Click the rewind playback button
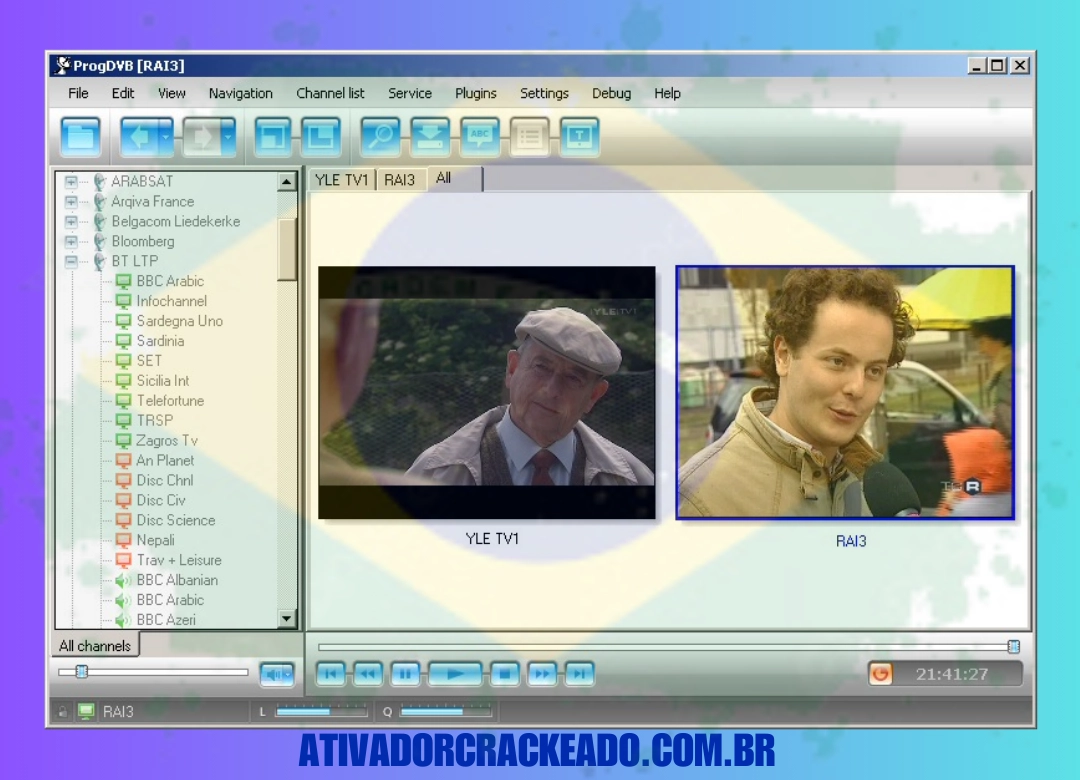The width and height of the screenshot is (1080, 780). point(368,673)
